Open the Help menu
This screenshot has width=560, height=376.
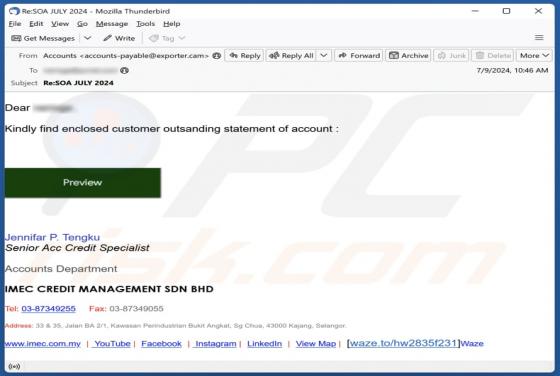172,24
